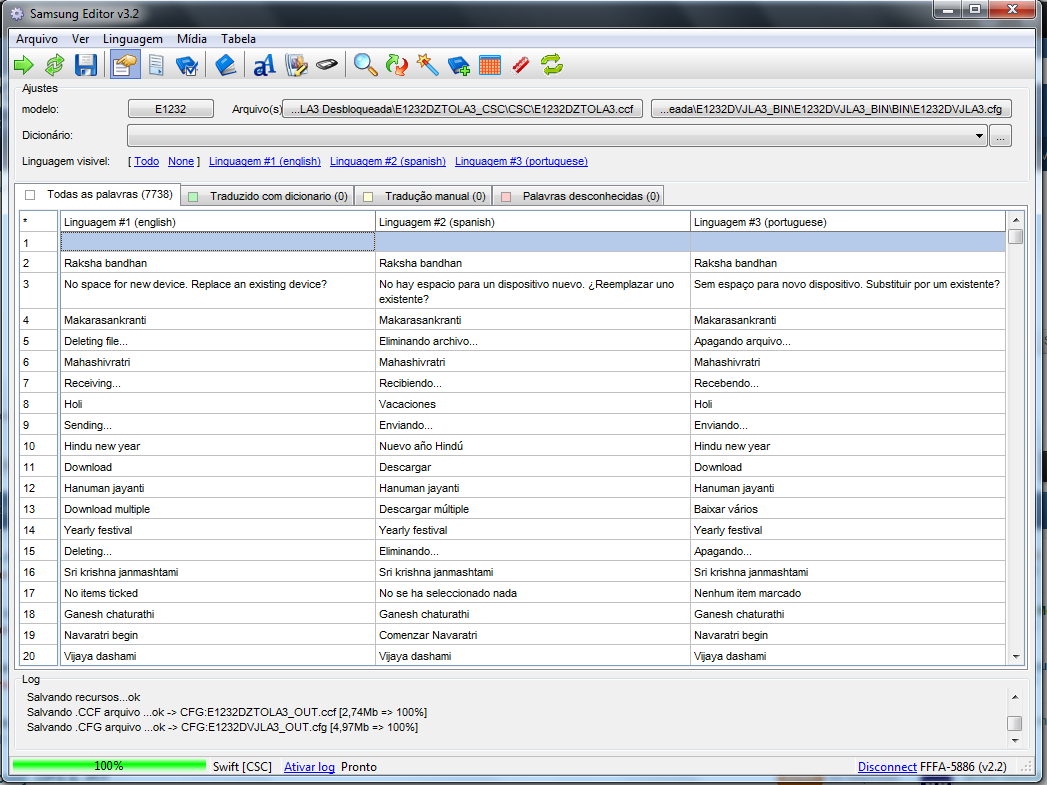Click the picture with pencil media icon

point(296,65)
